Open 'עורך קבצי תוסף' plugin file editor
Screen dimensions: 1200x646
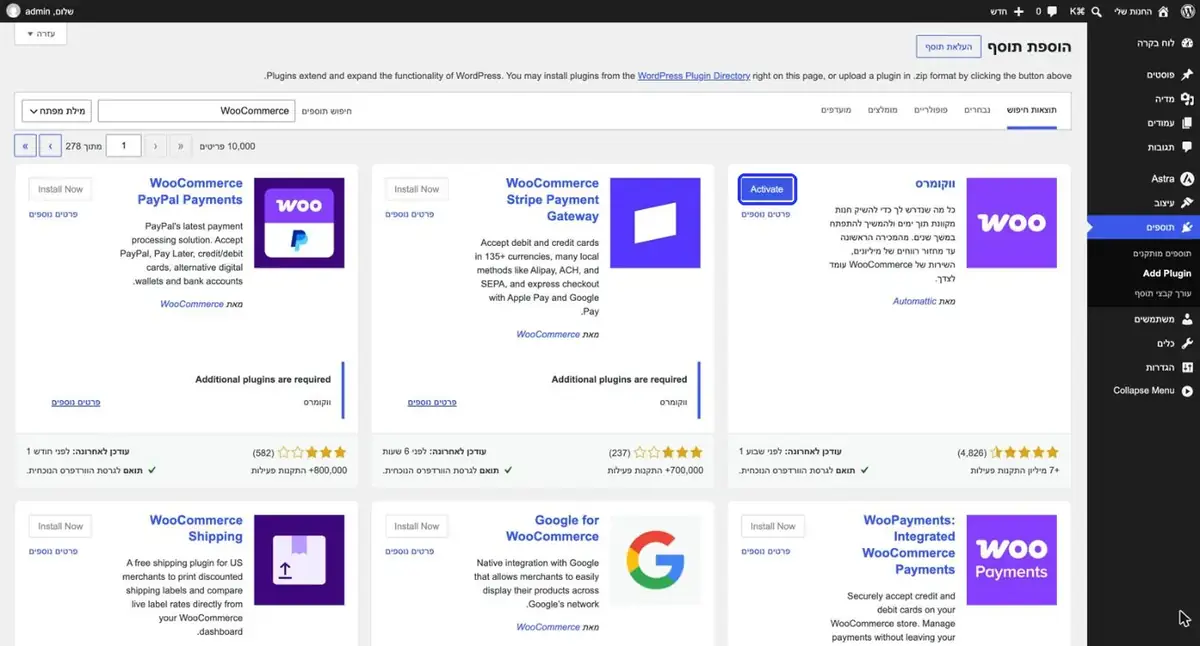click(1163, 293)
